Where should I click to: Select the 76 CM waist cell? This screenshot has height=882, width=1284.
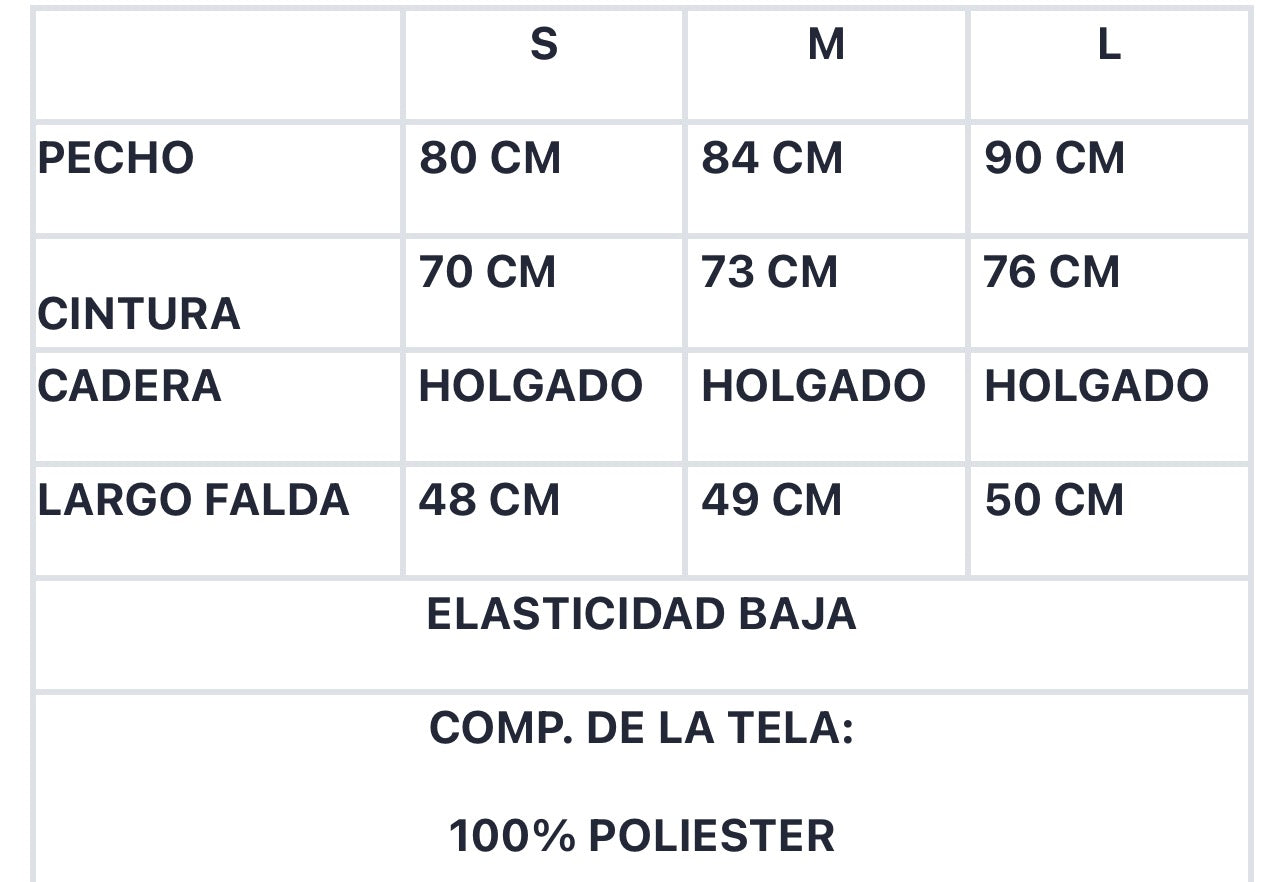tap(1052, 272)
